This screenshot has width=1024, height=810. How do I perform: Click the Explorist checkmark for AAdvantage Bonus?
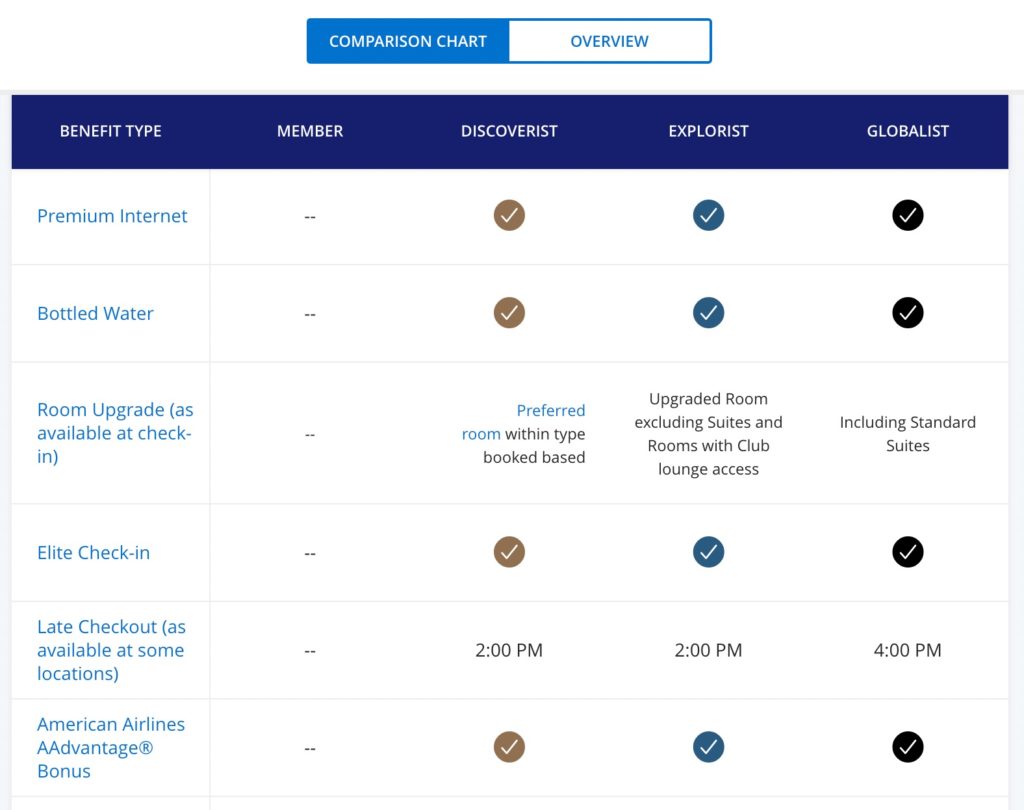point(708,746)
